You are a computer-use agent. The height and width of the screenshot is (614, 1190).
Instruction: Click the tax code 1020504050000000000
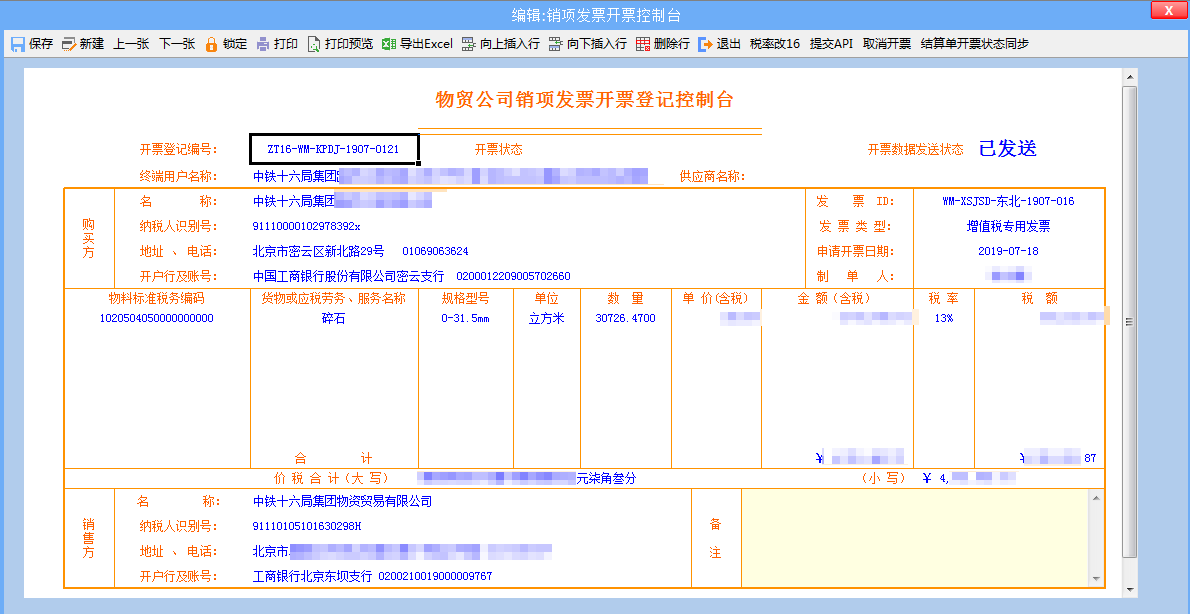[x=156, y=318]
